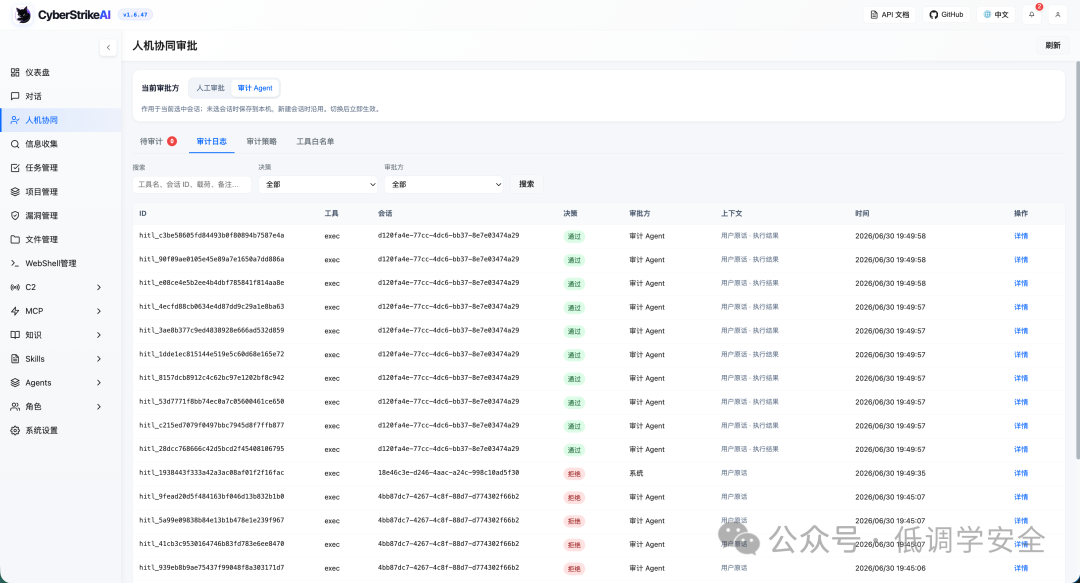The height and width of the screenshot is (583, 1080).
Task: Click the 刷新 refresh button
Action: (x=1052, y=45)
